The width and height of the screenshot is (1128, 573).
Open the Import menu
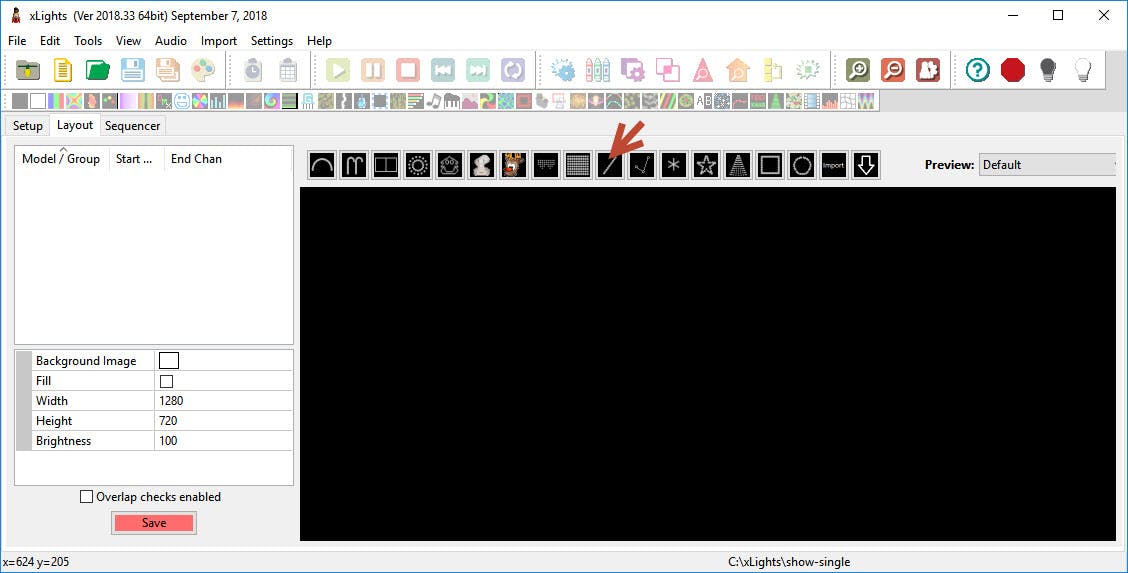click(x=219, y=41)
